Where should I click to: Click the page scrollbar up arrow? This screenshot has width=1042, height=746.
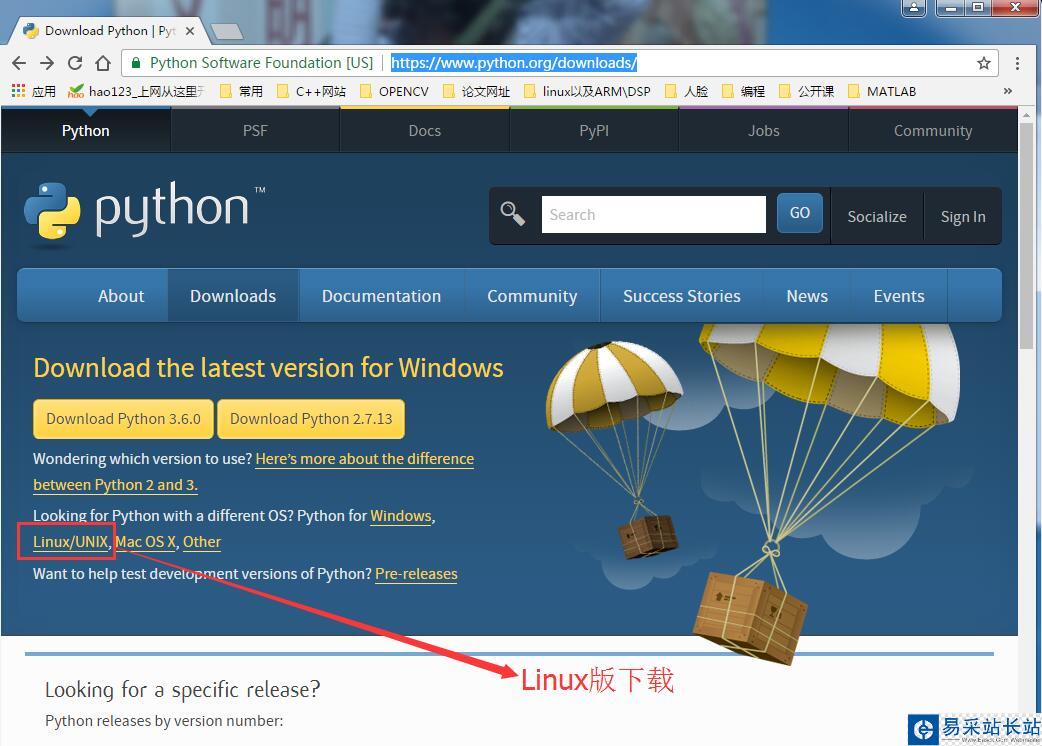click(x=1027, y=115)
